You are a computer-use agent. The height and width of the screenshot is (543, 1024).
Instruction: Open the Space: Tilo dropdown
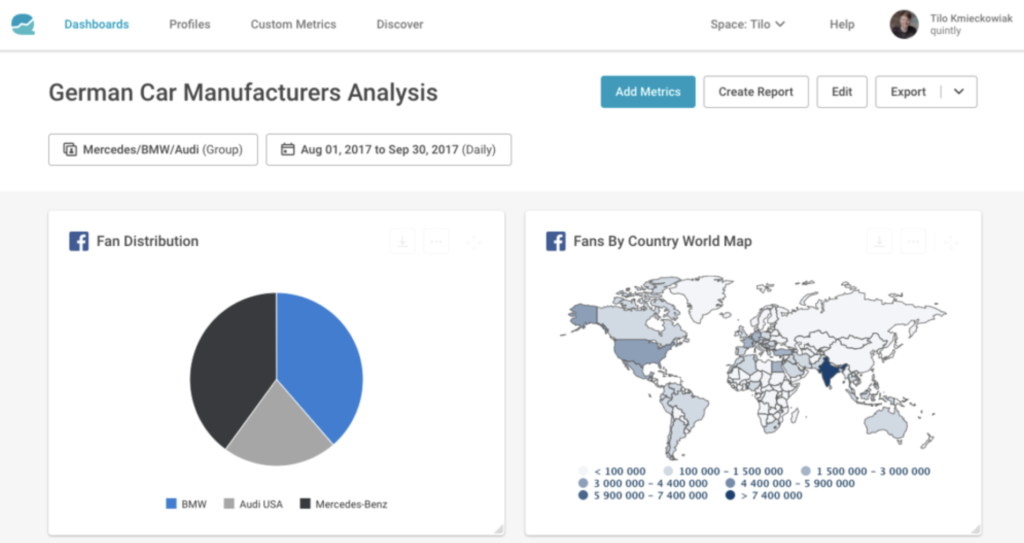pyautogui.click(x=748, y=24)
